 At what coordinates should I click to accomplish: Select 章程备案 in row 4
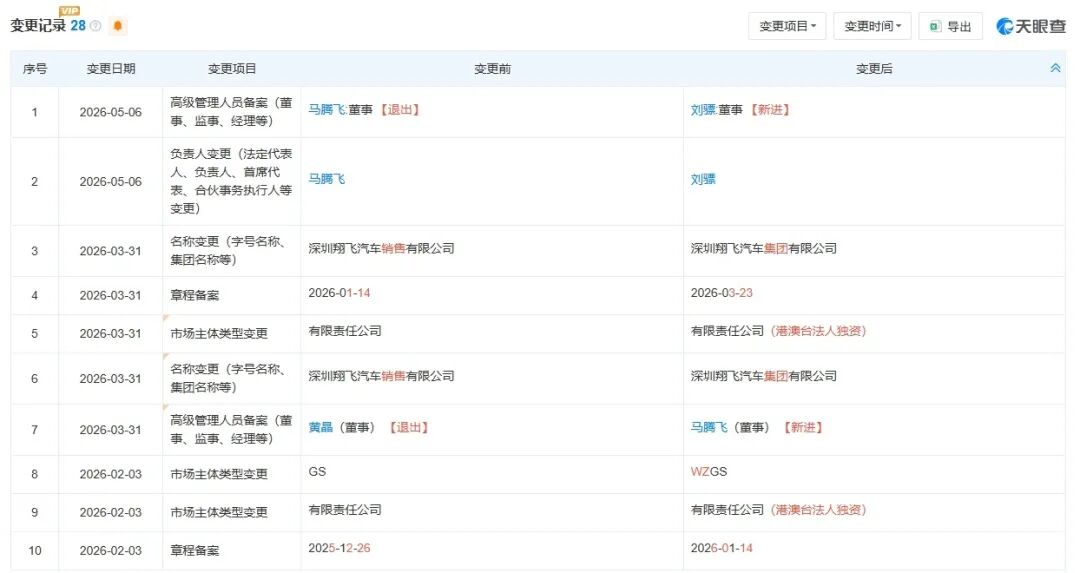pyautogui.click(x=194, y=295)
